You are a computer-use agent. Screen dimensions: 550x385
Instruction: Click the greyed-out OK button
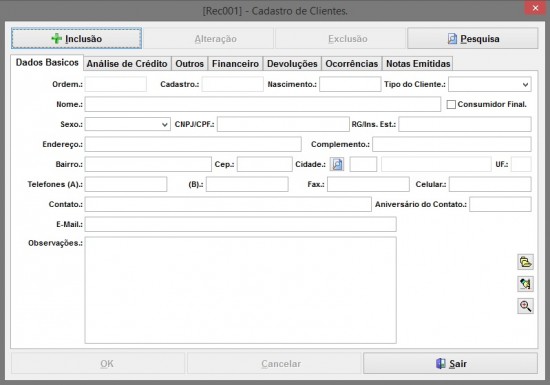coord(98,364)
